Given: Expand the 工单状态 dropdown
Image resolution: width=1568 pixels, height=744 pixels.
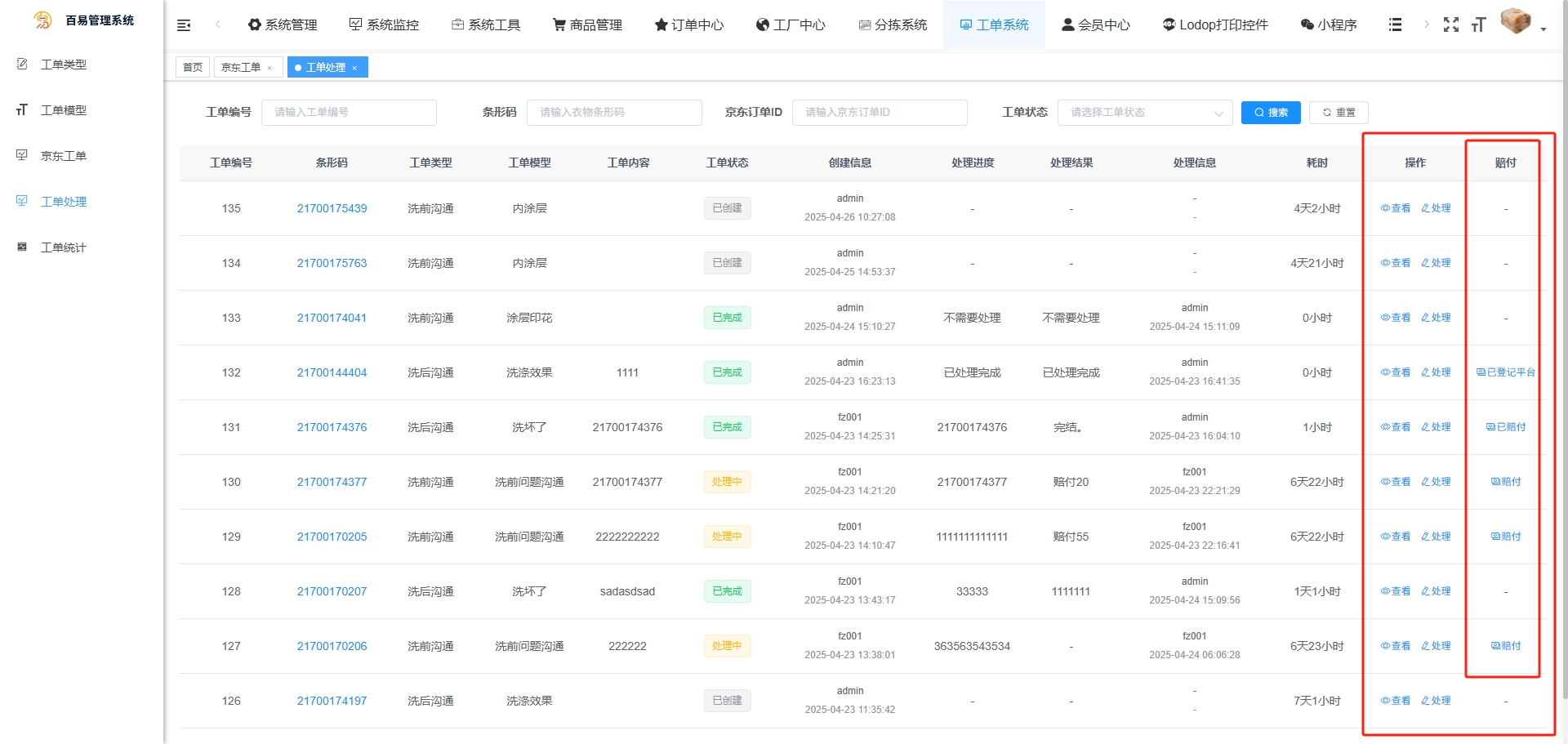Looking at the screenshot, I should coord(1144,113).
